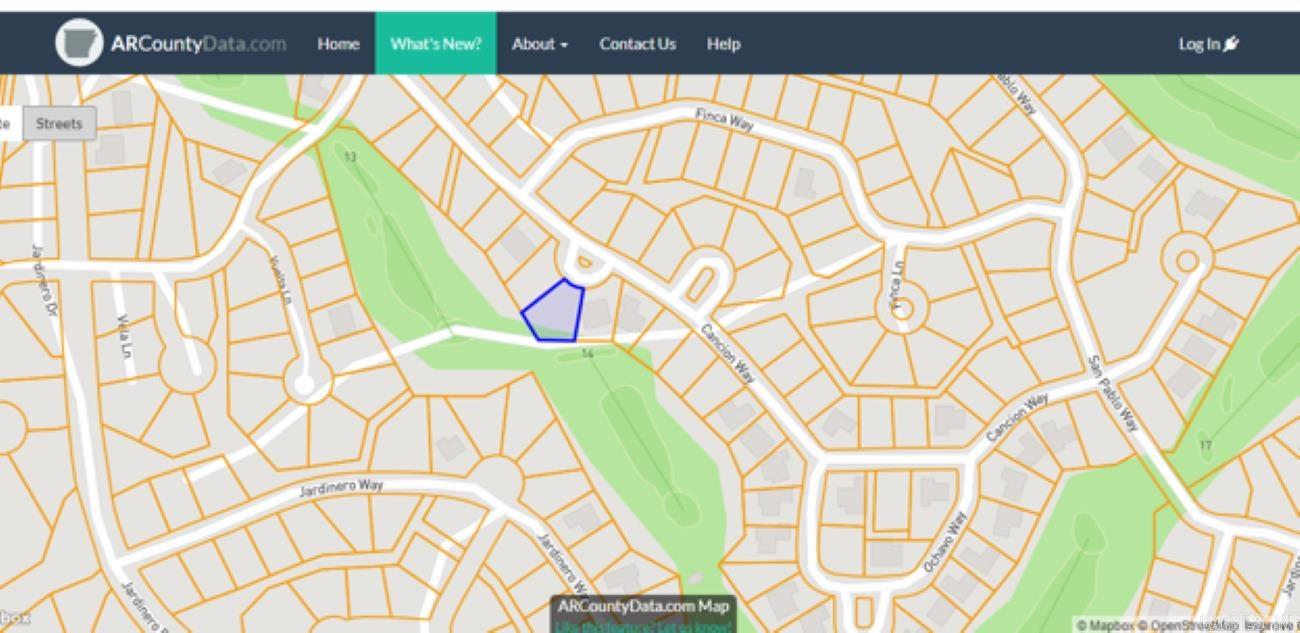
Task: Open the Help page
Action: (x=723, y=44)
